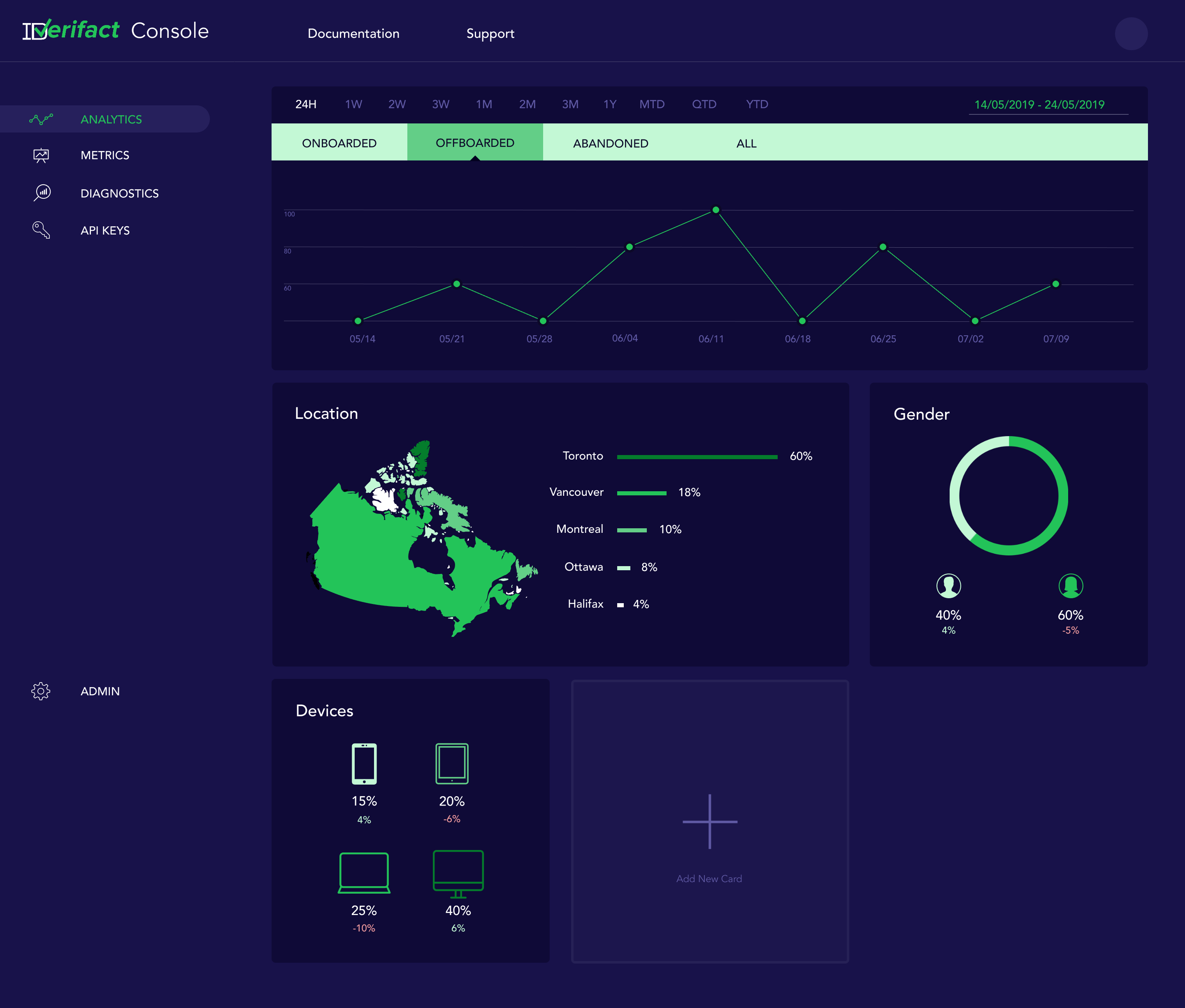The width and height of the screenshot is (1185, 1008).
Task: Click the smartphone device icon
Action: coord(364,764)
